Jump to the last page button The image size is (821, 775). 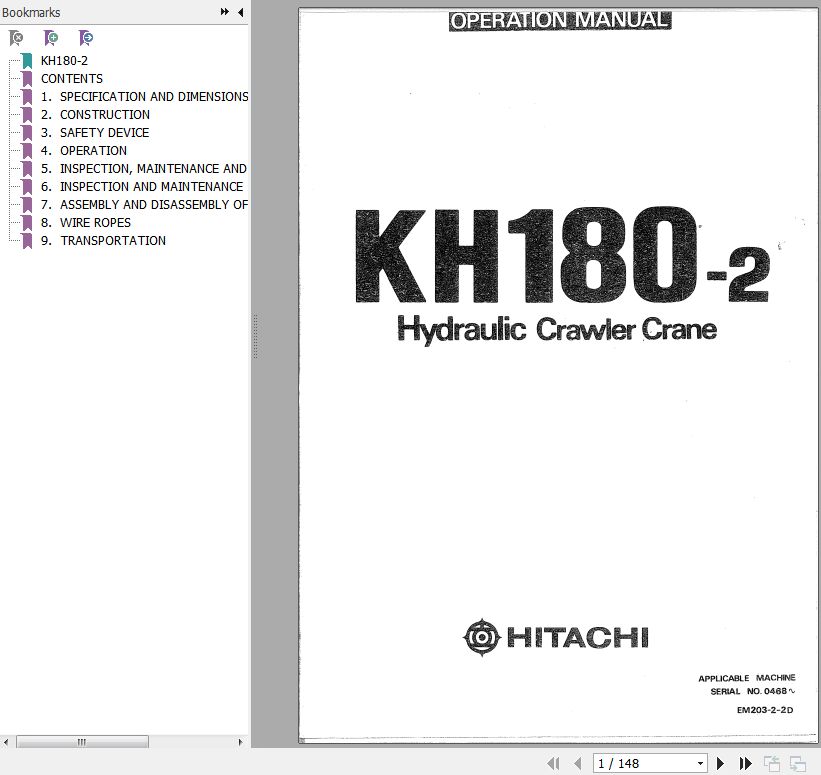click(x=745, y=763)
